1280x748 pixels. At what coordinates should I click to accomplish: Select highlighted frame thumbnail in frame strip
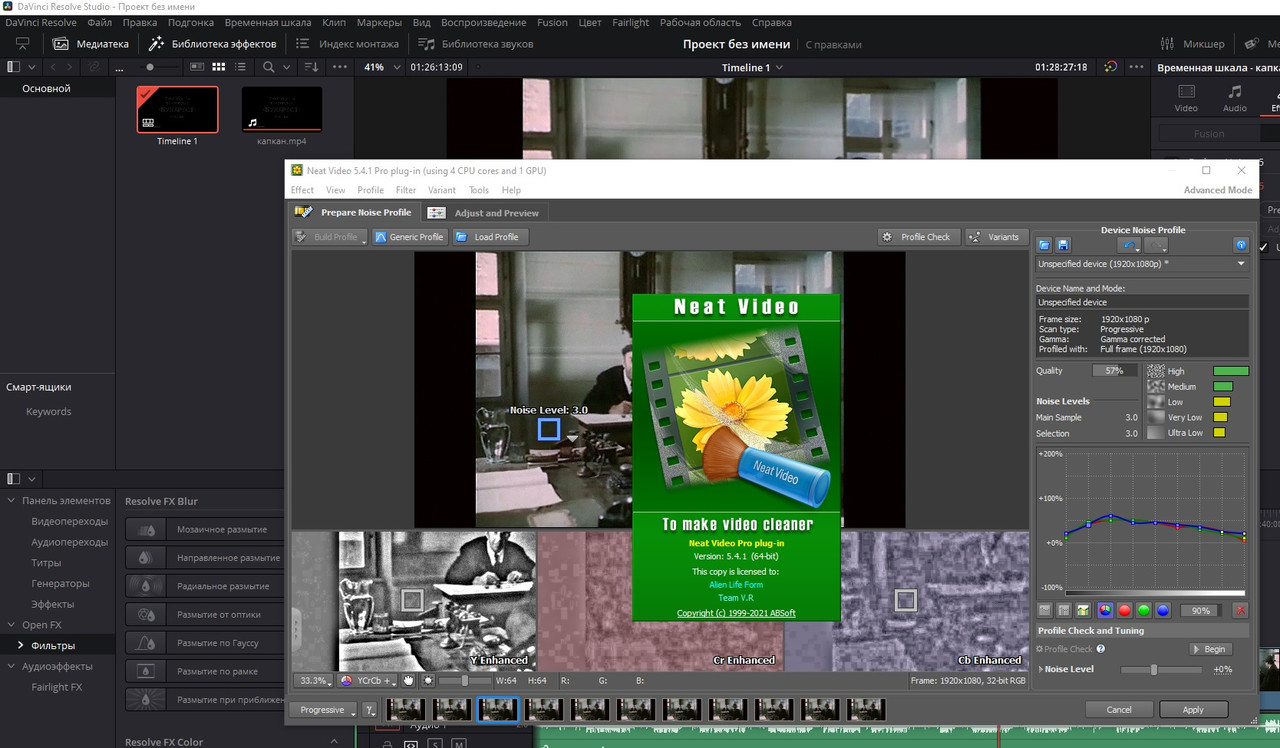point(498,709)
